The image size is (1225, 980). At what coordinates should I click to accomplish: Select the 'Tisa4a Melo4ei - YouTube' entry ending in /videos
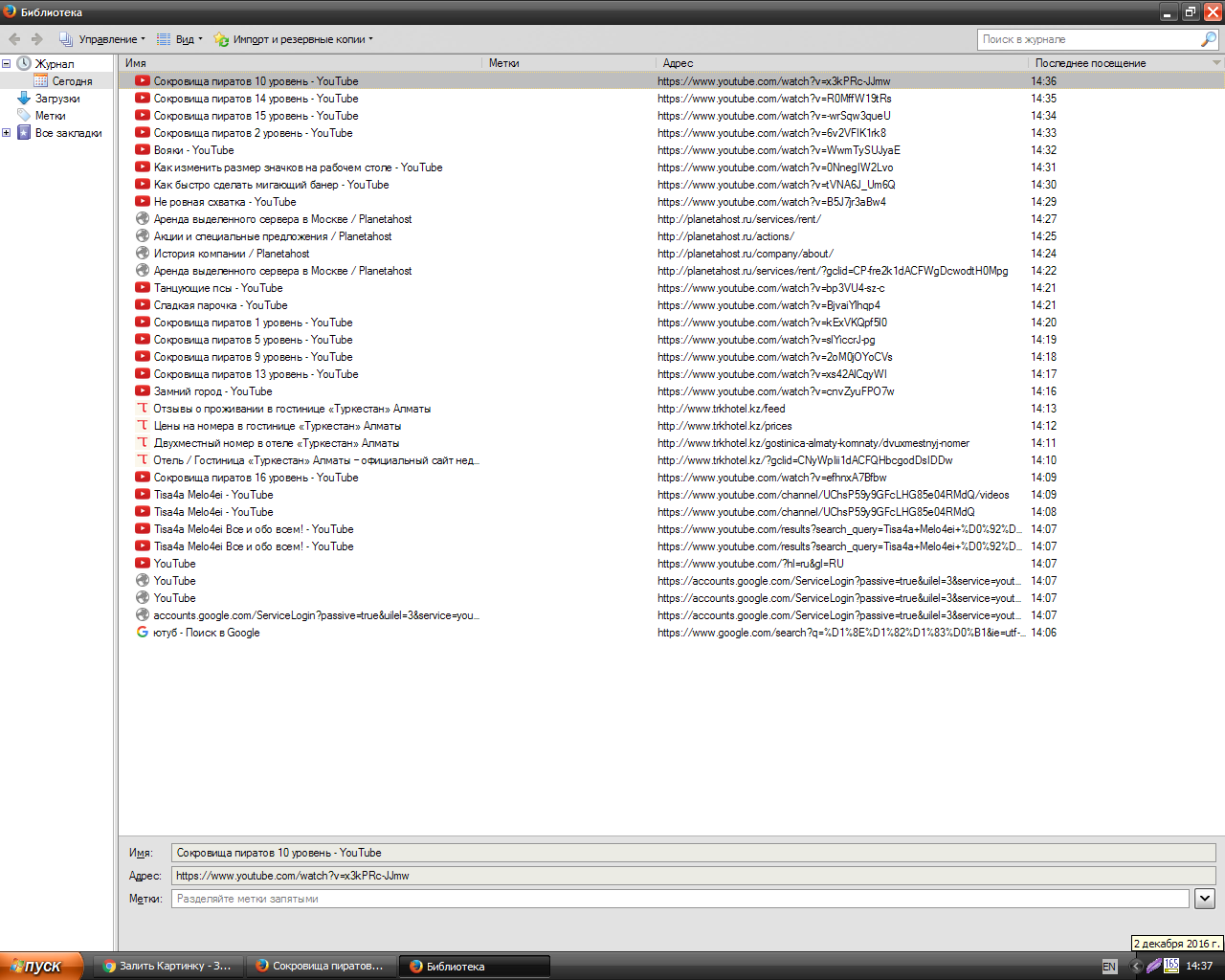[672, 495]
